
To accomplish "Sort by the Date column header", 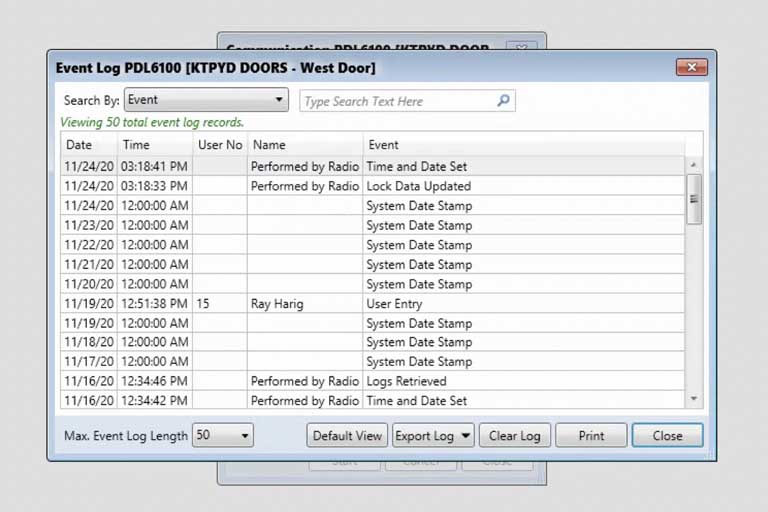I will pyautogui.click(x=79, y=145).
